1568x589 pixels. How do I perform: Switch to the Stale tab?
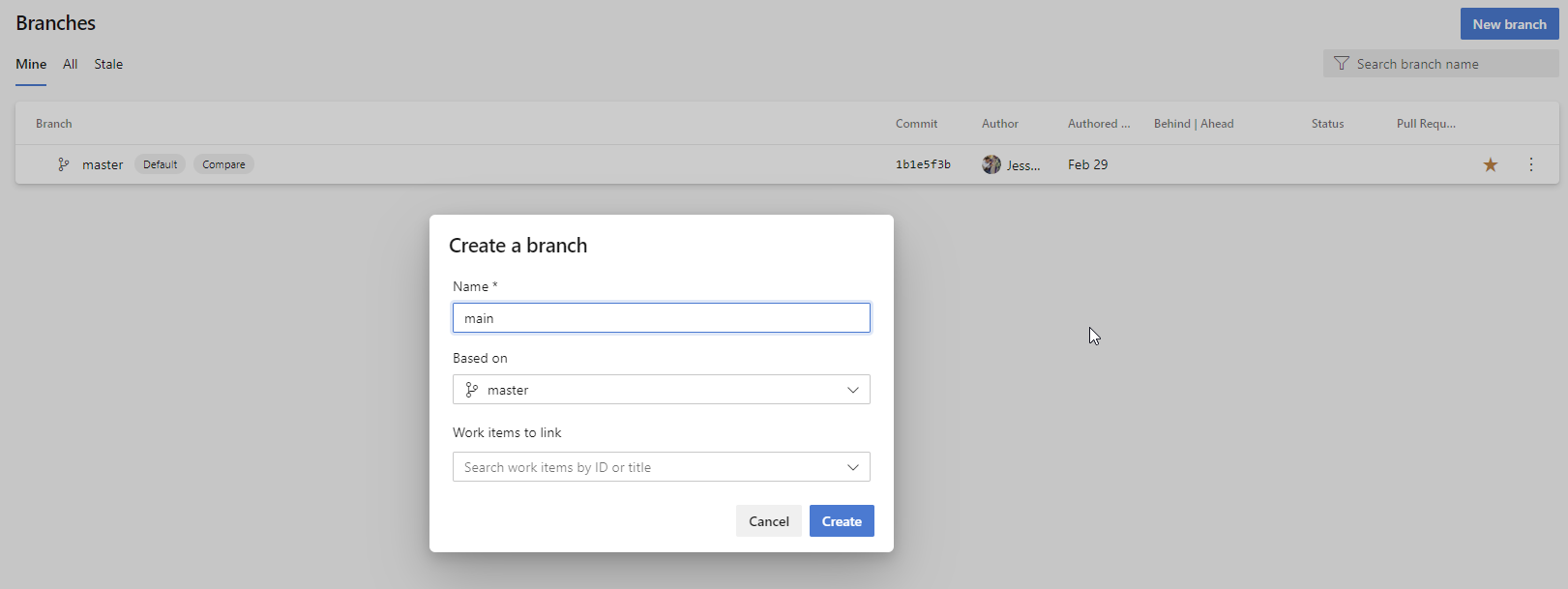108,64
